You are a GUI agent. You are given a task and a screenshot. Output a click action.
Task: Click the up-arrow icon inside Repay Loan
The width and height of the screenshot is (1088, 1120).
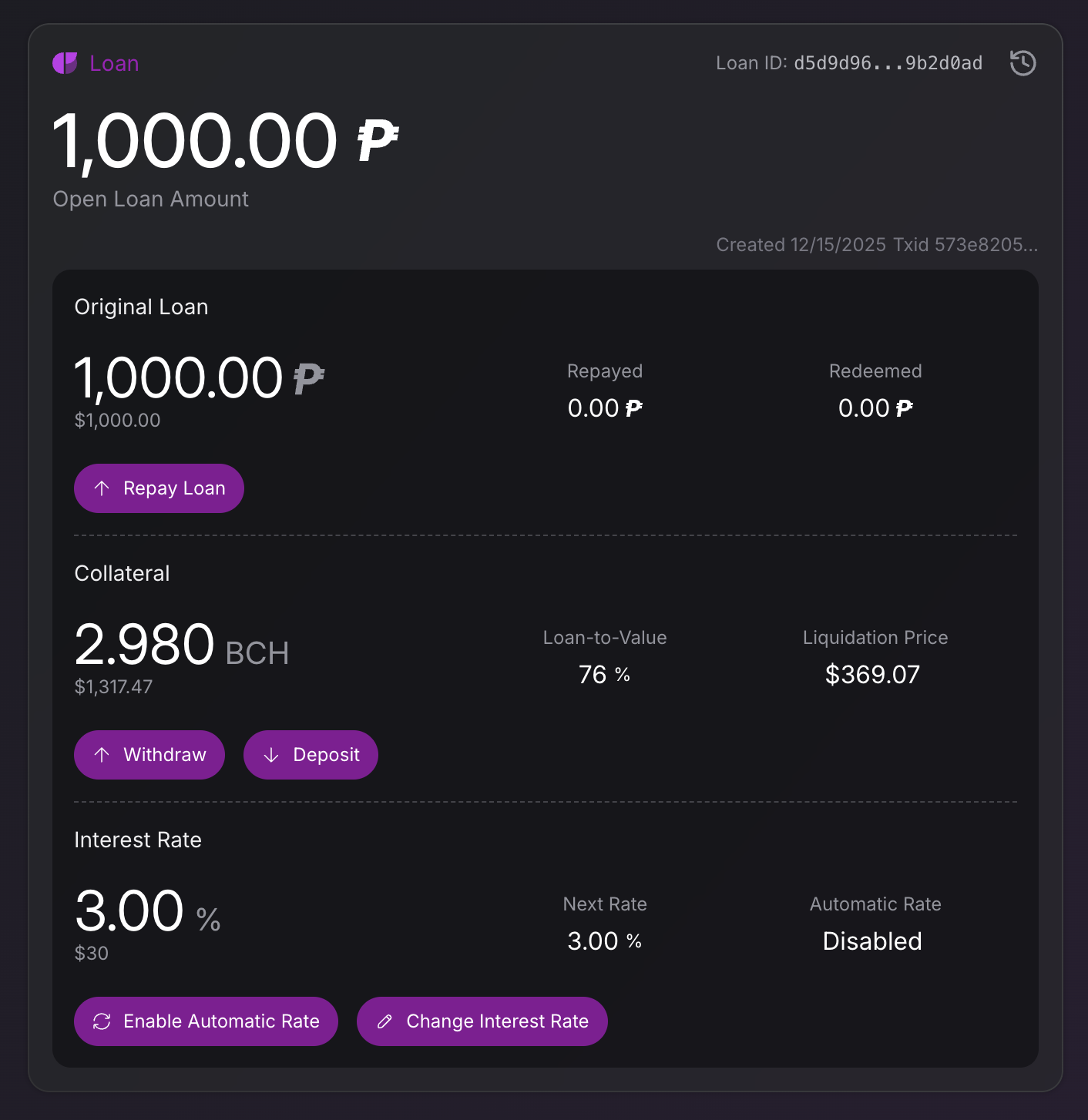click(102, 488)
